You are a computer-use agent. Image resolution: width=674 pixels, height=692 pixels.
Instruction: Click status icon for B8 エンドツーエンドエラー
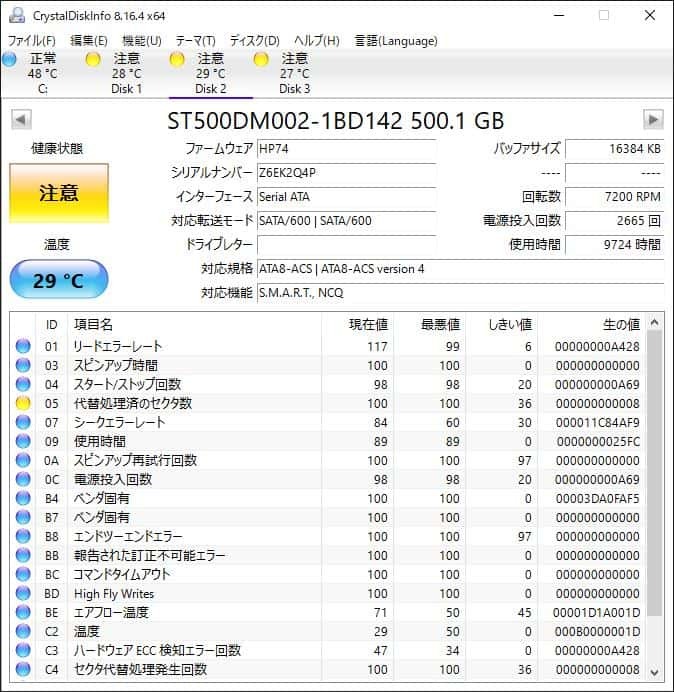23,536
